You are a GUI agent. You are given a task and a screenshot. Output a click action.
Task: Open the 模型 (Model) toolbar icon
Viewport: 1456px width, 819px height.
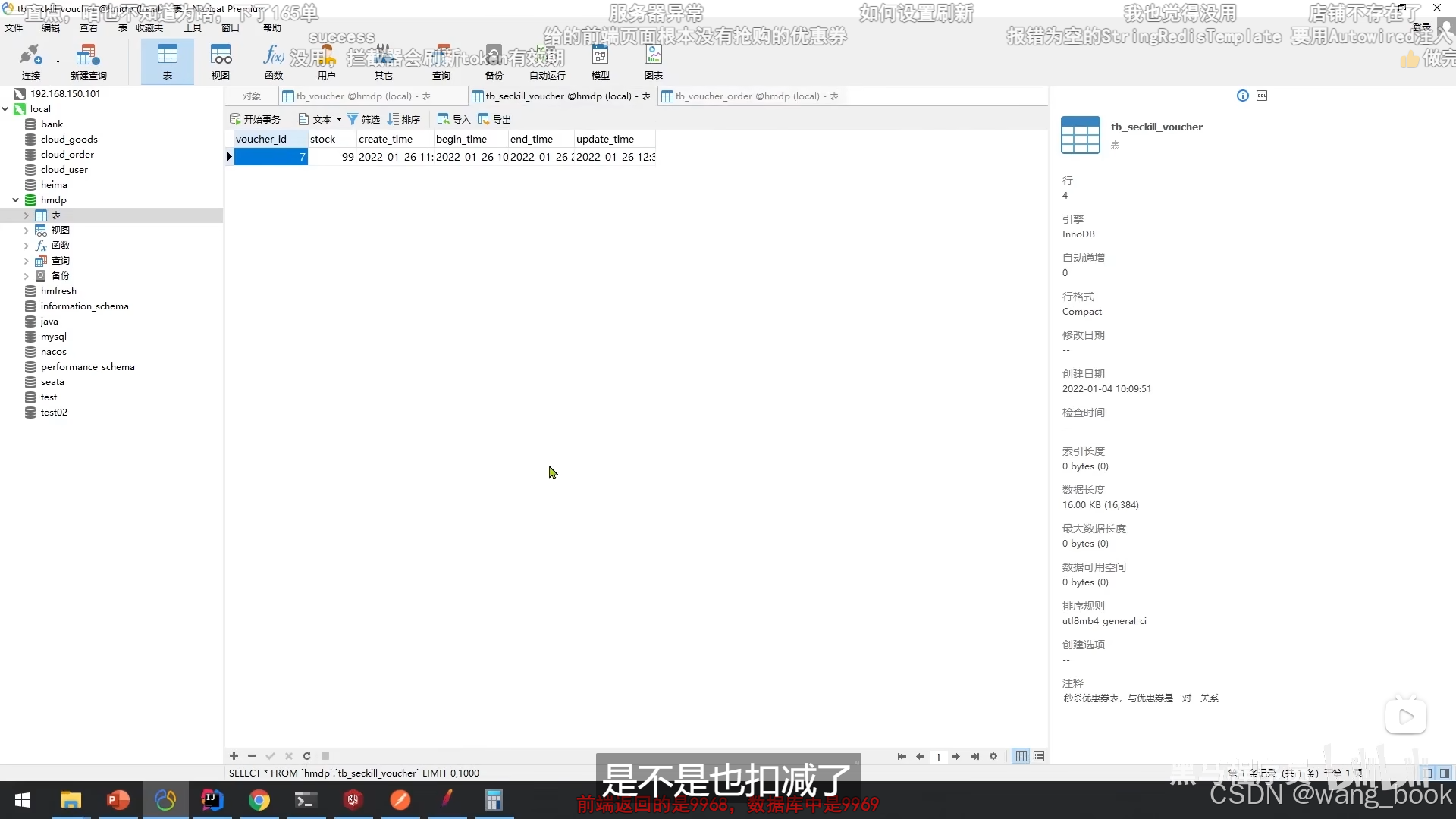[599, 59]
